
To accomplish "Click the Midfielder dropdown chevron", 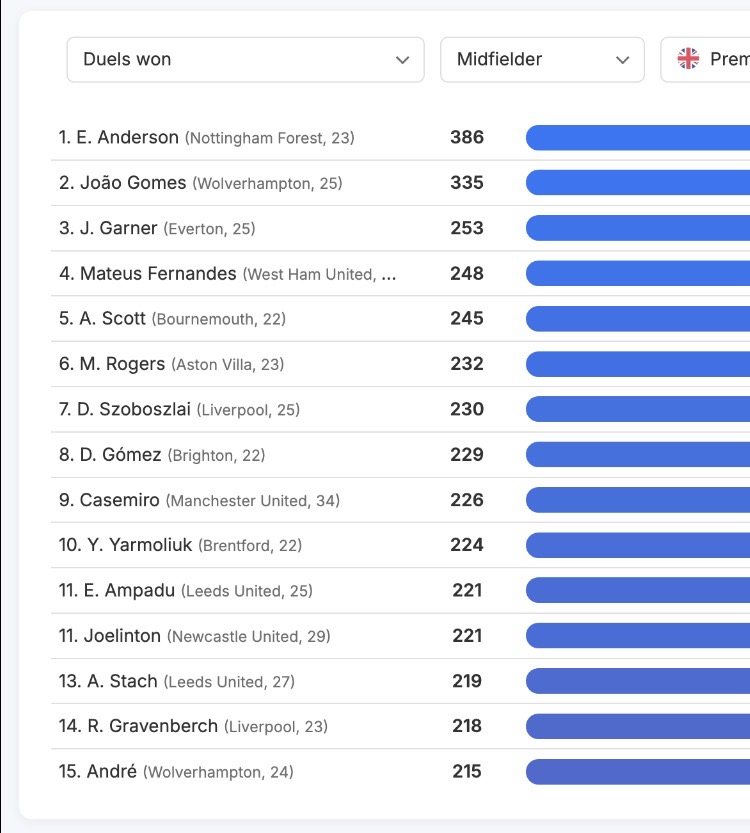I will coord(623,60).
